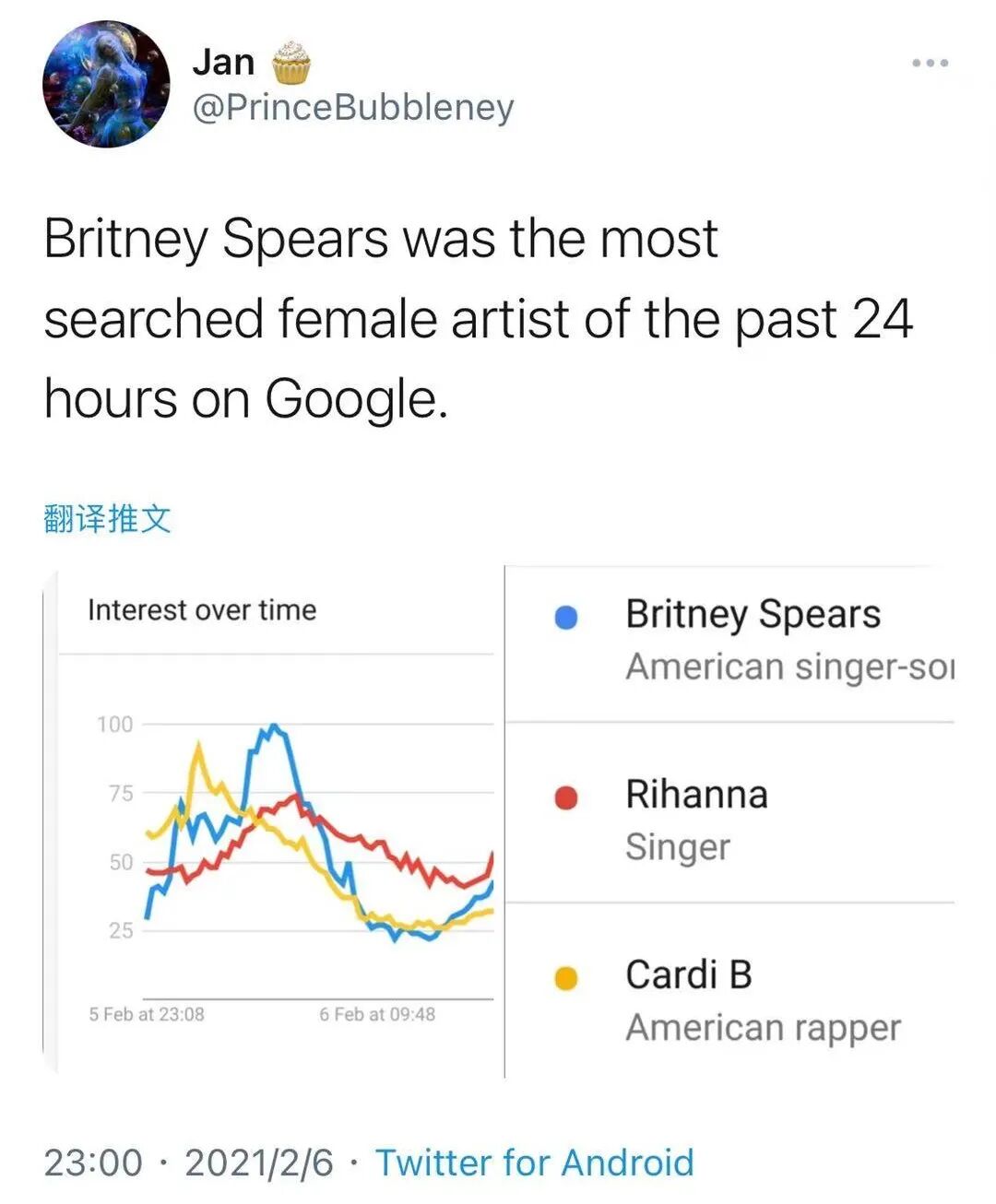Click the 5 Feb at 23:08 axis label
Screen dimensions: 996x1204
(x=147, y=1014)
